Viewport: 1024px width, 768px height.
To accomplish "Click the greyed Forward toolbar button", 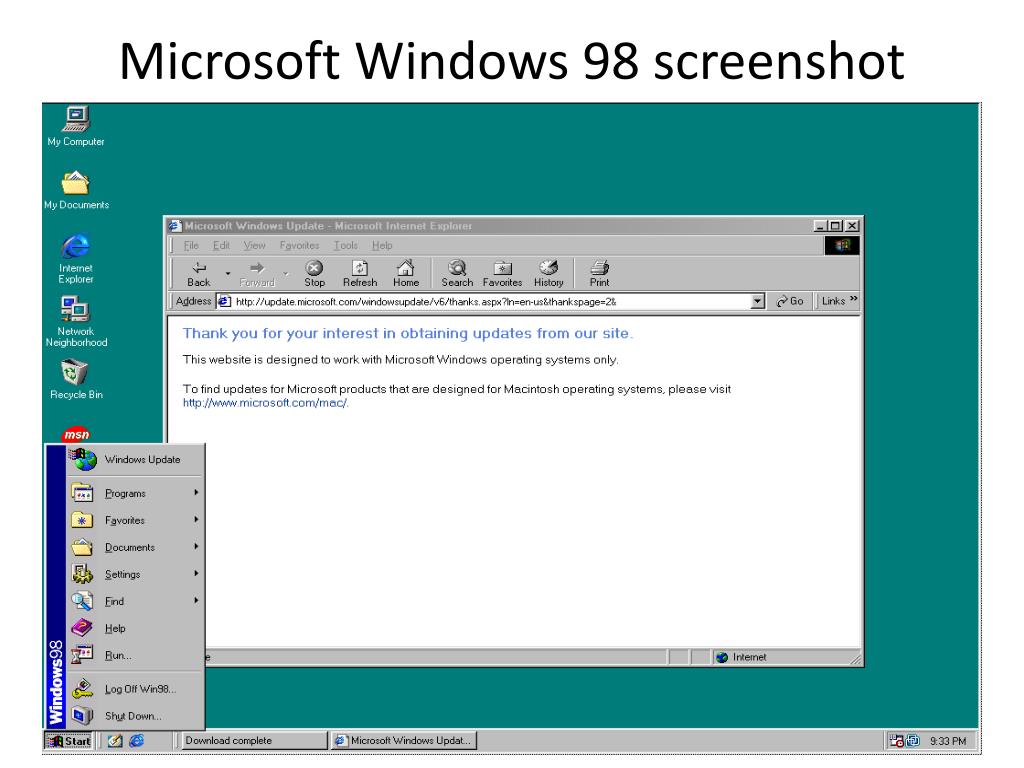I will click(x=257, y=274).
